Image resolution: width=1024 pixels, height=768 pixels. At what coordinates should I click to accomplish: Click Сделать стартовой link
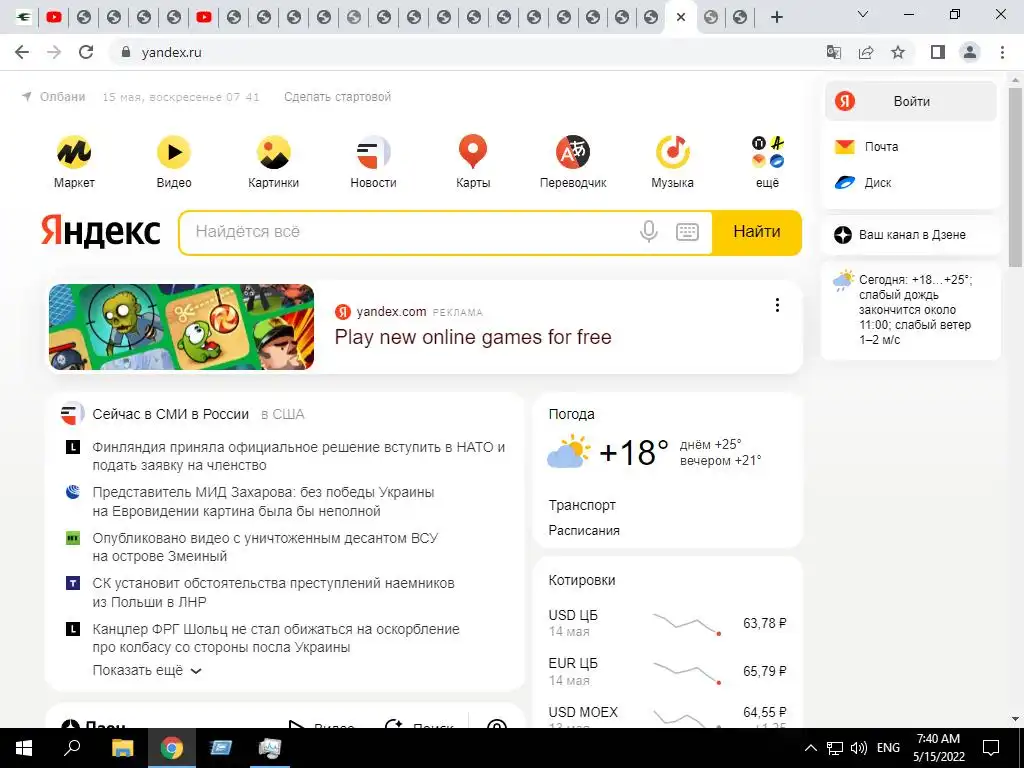coord(337,97)
